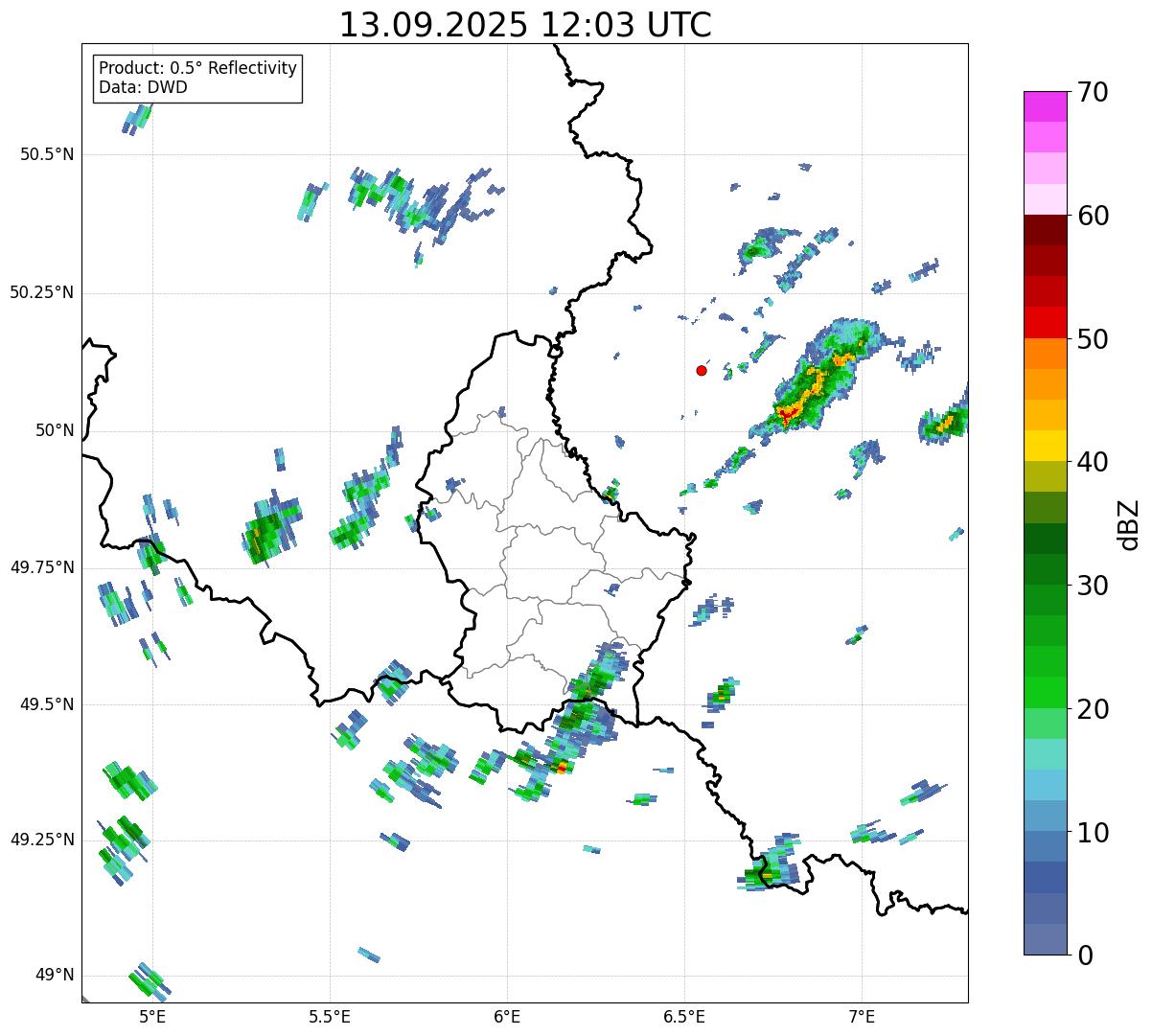Click the 'Data: DWD' text
Viewport: 1152px width, 1036px height.
[143, 87]
